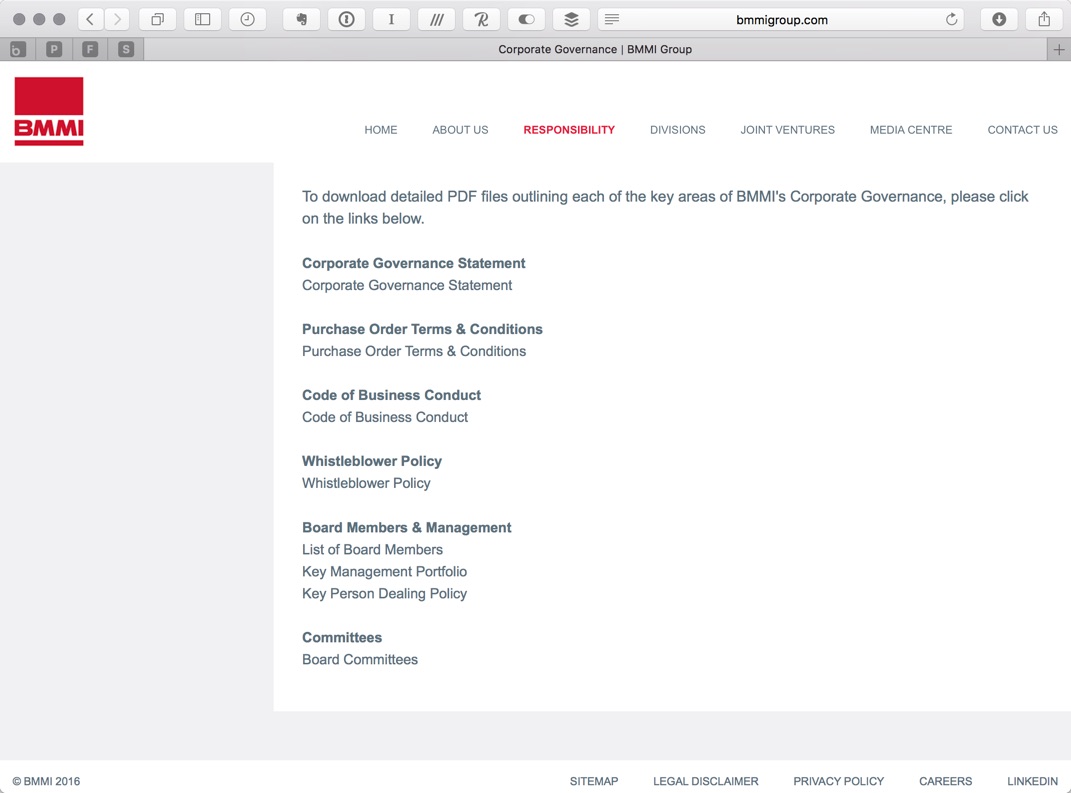This screenshot has height=793, width=1071.
Task: Open the 1Password extension
Action: click(346, 19)
